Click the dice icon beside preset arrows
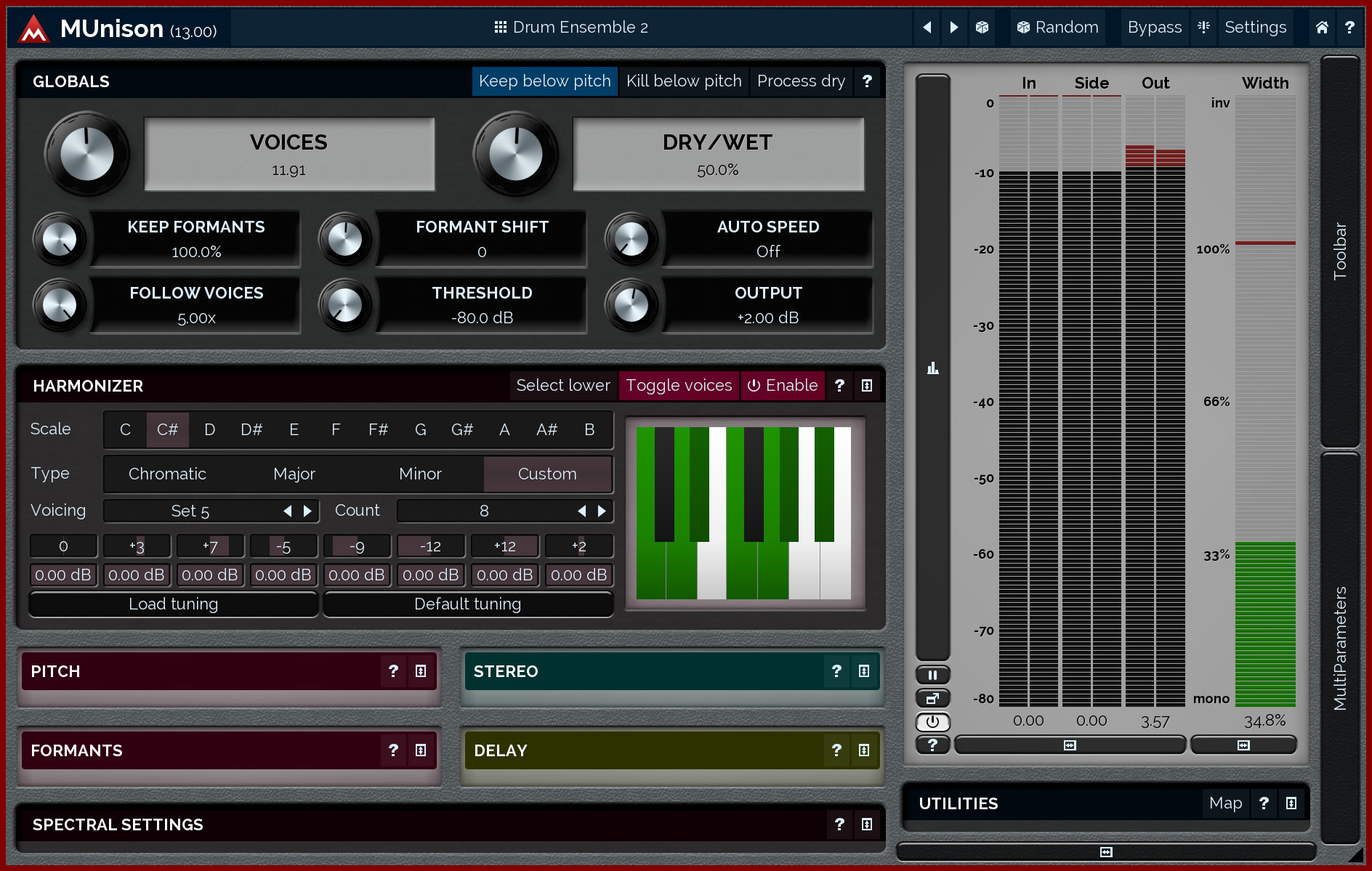The width and height of the screenshot is (1372, 871). click(982, 28)
